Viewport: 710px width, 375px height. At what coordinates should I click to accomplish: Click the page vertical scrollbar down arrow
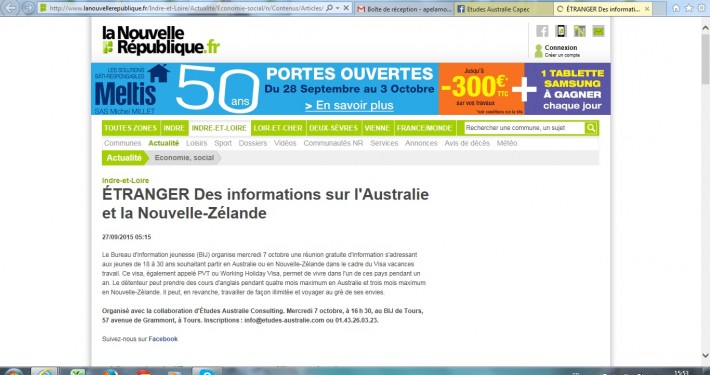point(705,356)
